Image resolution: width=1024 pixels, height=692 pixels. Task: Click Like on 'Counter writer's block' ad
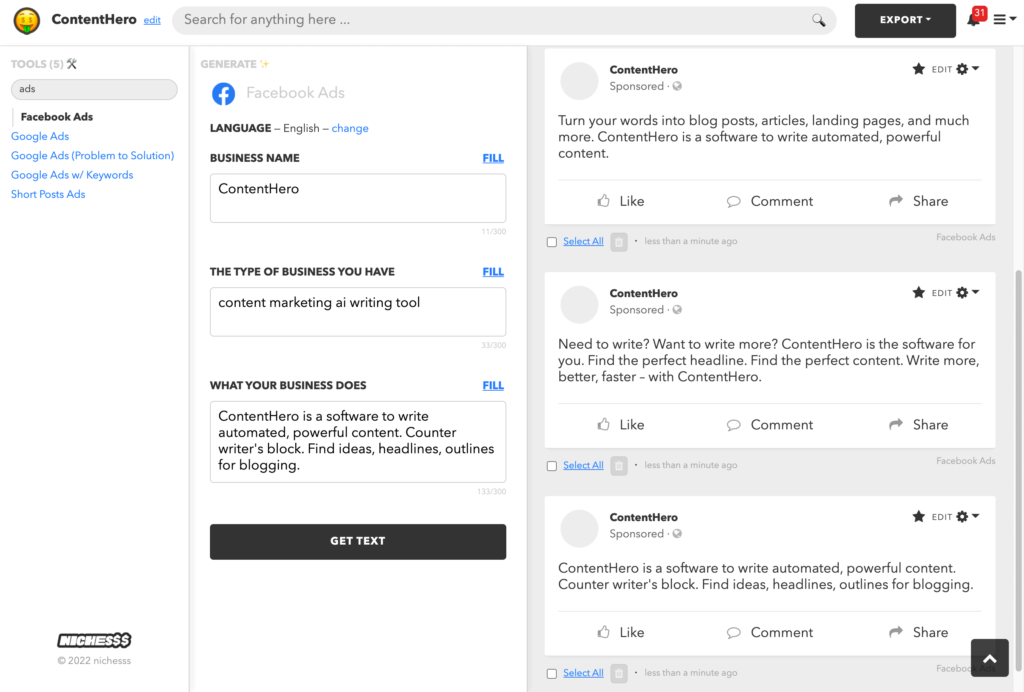[620, 633]
